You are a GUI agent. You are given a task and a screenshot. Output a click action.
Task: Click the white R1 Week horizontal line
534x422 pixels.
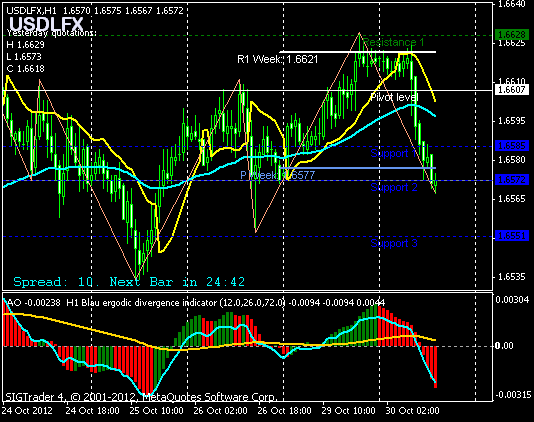(x=358, y=52)
